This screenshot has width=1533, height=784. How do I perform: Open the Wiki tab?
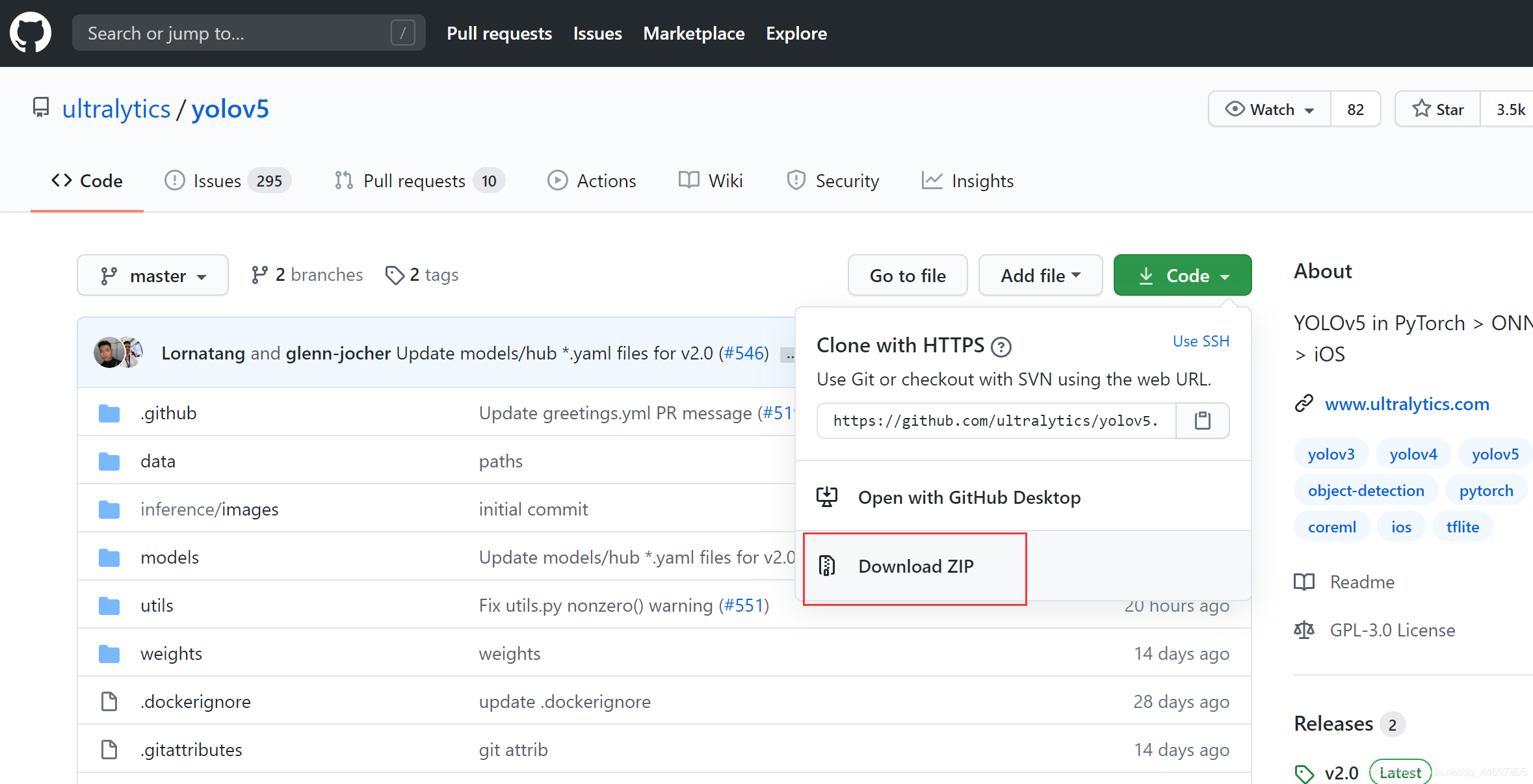pyautogui.click(x=711, y=181)
